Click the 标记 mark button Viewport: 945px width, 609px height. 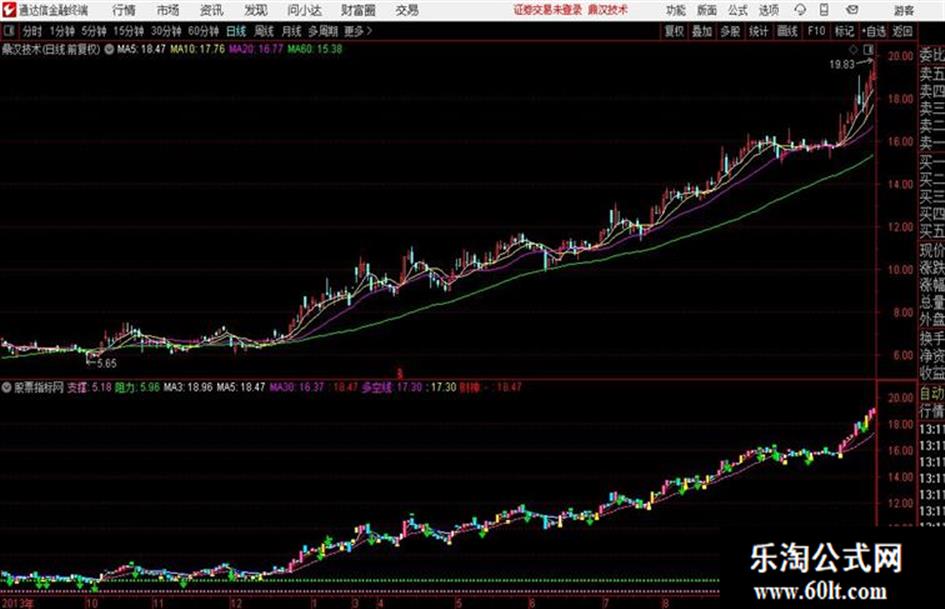tap(844, 31)
